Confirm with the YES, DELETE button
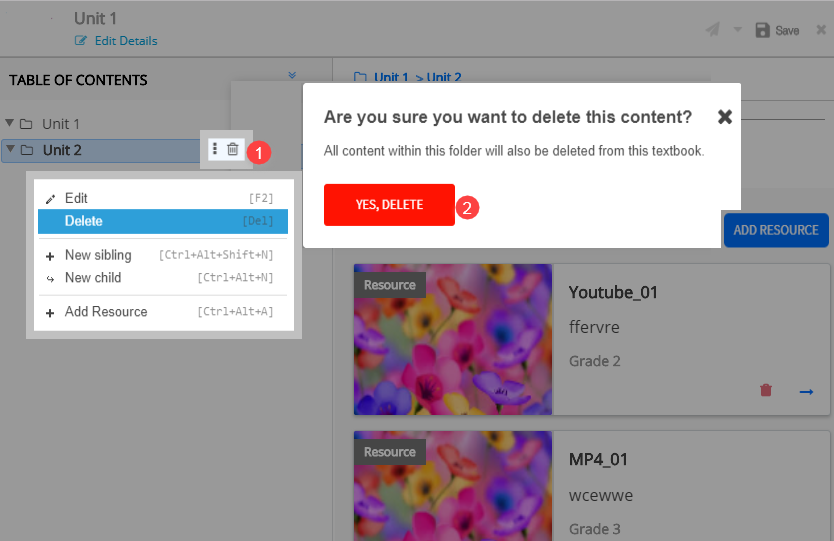 tap(389, 205)
